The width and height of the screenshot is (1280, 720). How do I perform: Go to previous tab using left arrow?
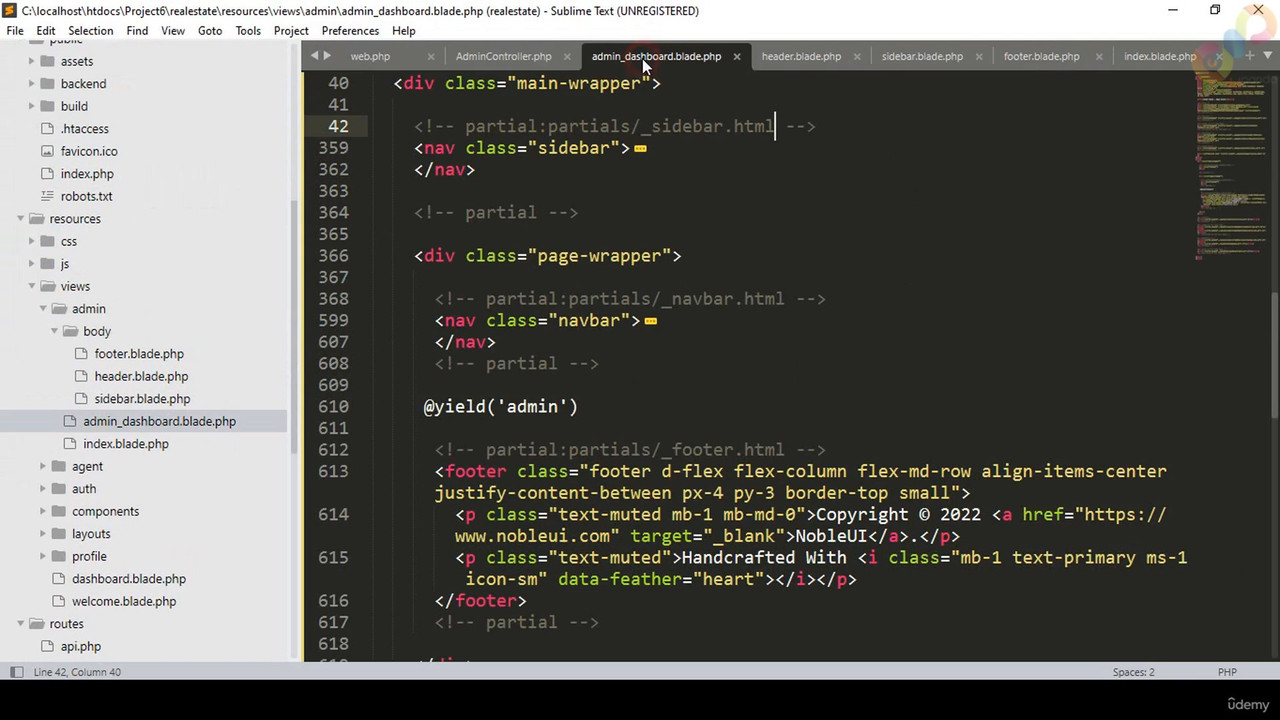[315, 56]
